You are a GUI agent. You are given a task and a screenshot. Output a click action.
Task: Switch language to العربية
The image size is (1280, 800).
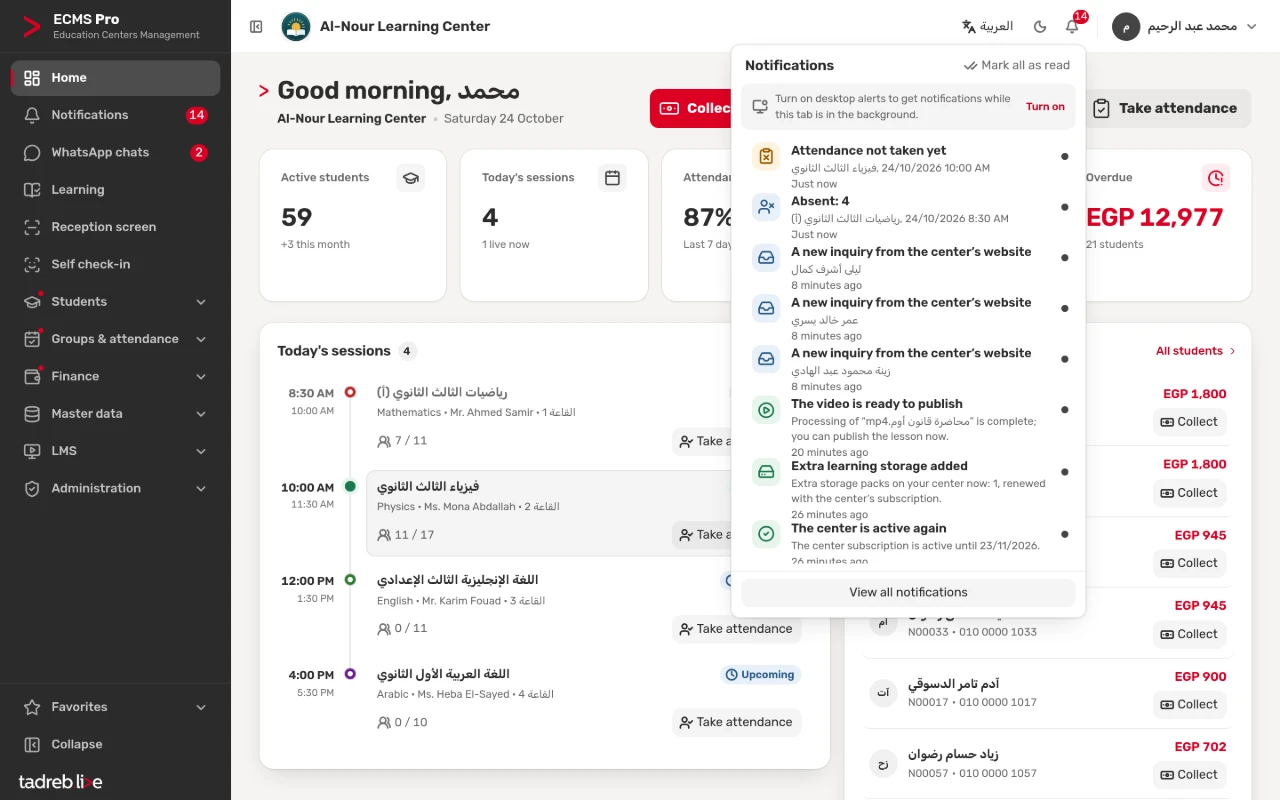(x=987, y=27)
